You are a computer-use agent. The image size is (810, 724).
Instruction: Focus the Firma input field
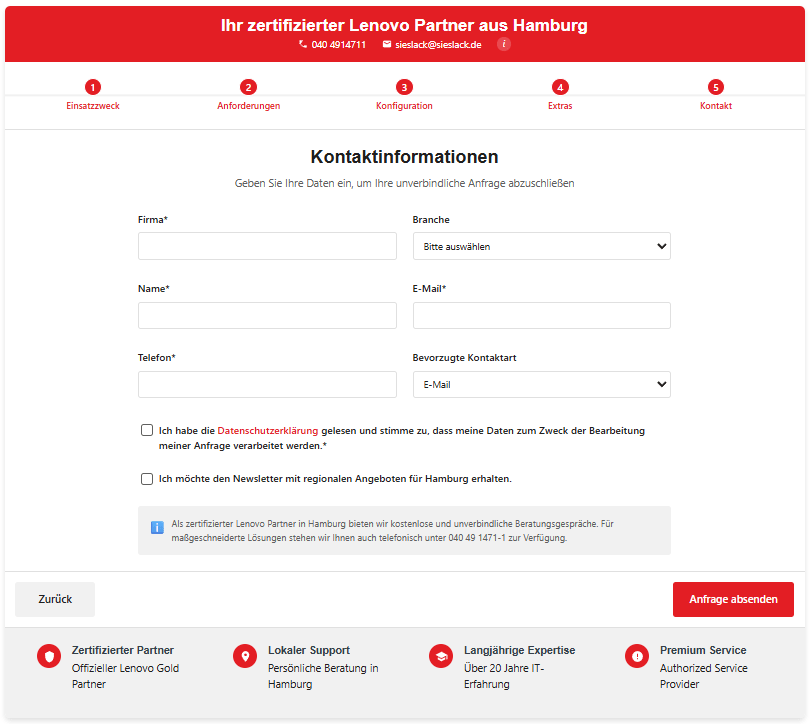tap(267, 246)
